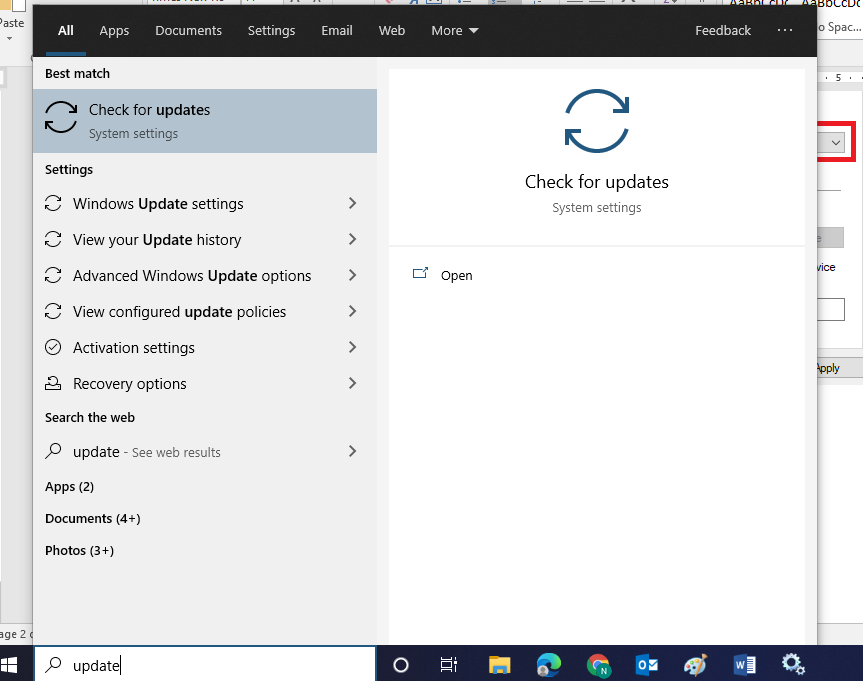Switch to Word taskbar icon
The width and height of the screenshot is (863, 681).
pyautogui.click(x=745, y=665)
